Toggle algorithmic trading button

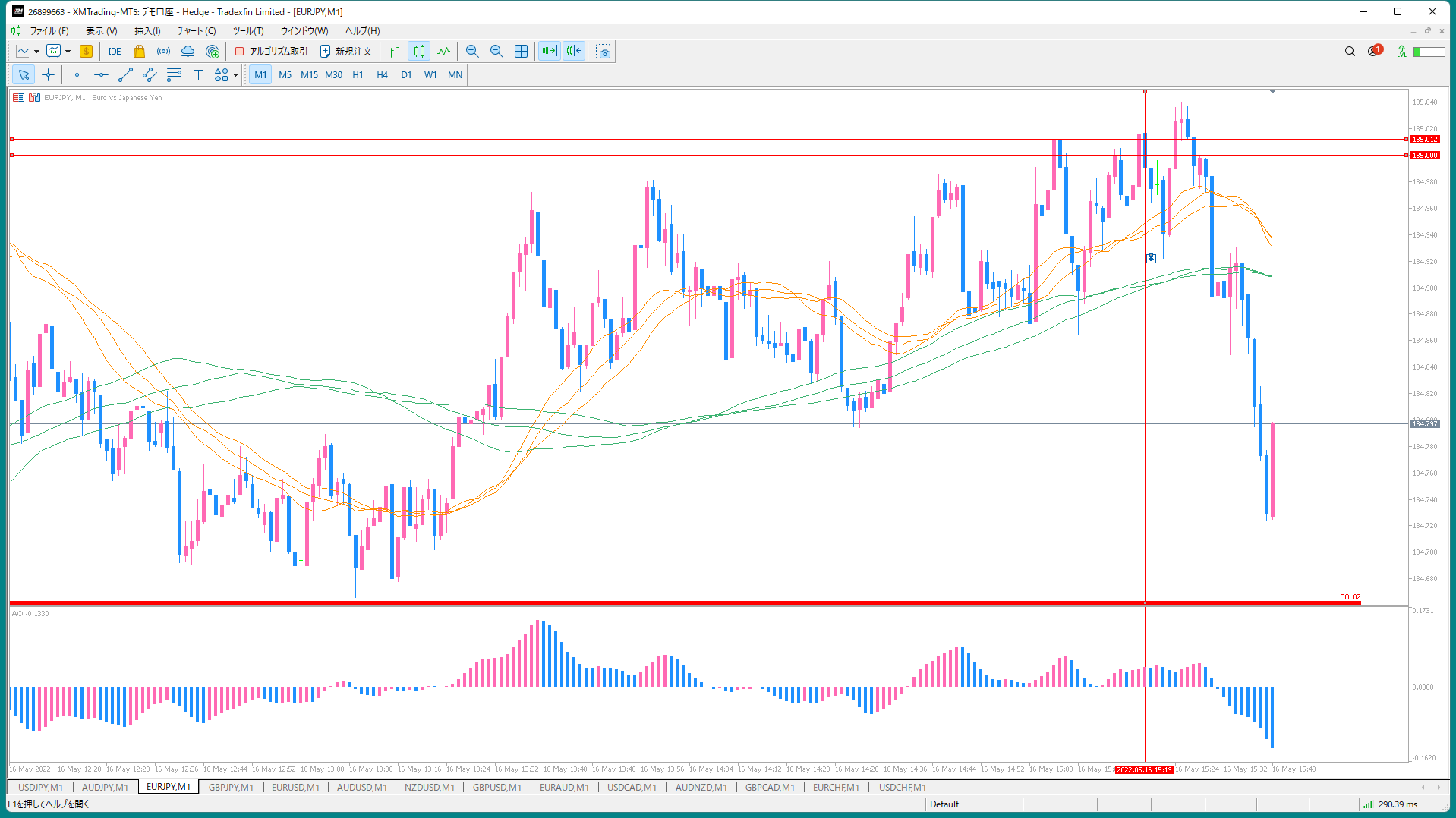[x=271, y=52]
